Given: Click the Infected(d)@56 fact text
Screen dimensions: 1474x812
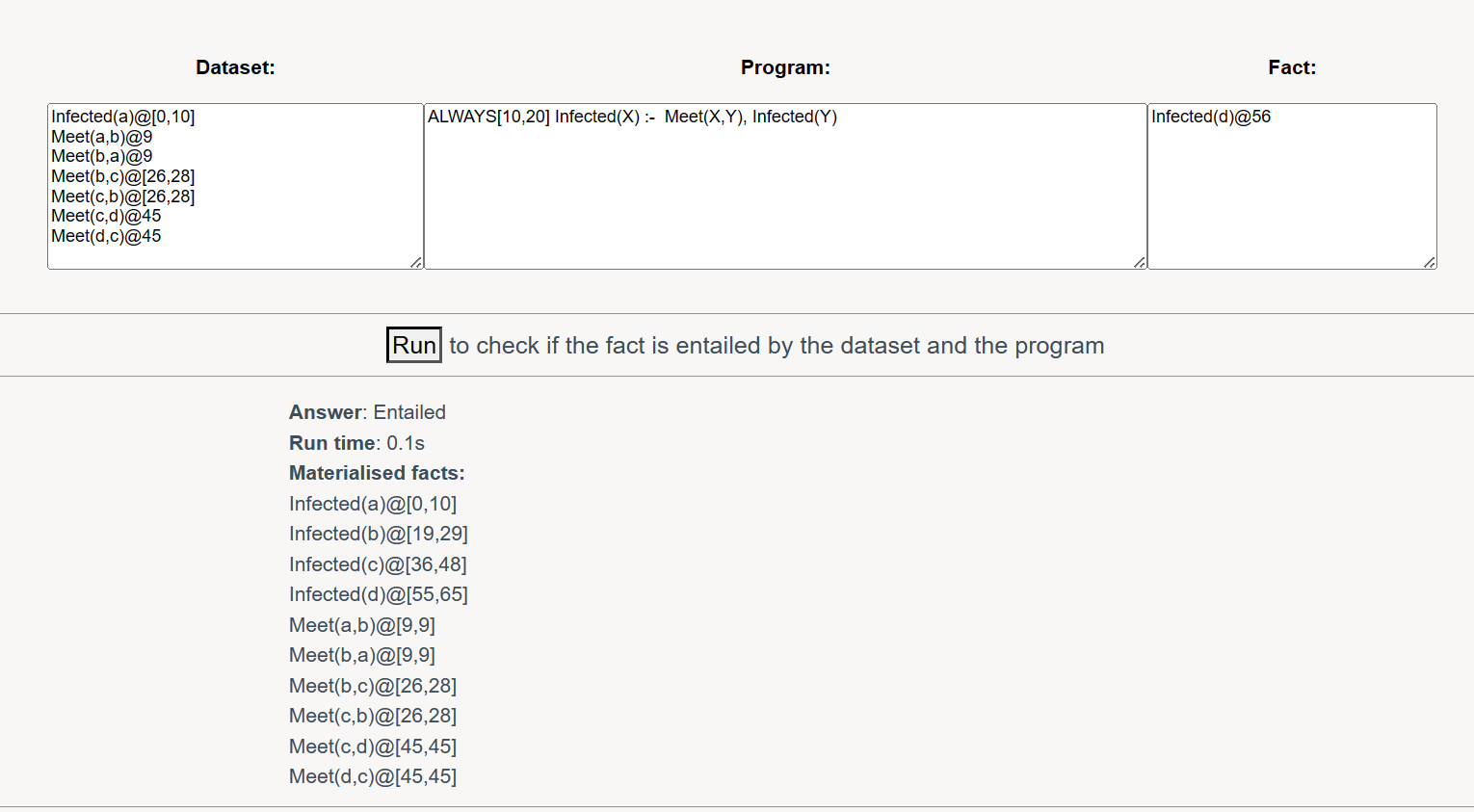Looking at the screenshot, I should (1211, 117).
